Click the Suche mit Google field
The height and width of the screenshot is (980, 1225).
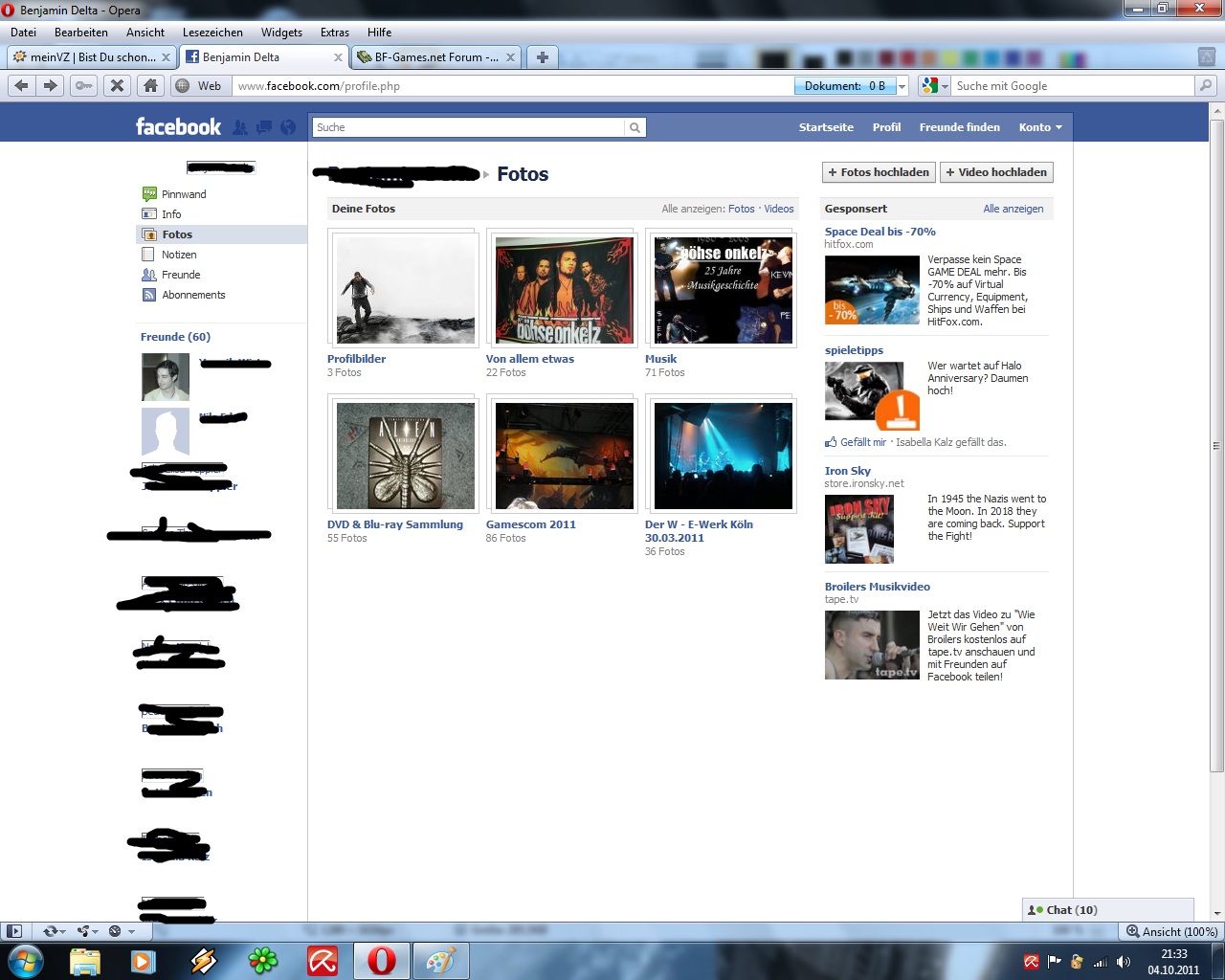1072,85
